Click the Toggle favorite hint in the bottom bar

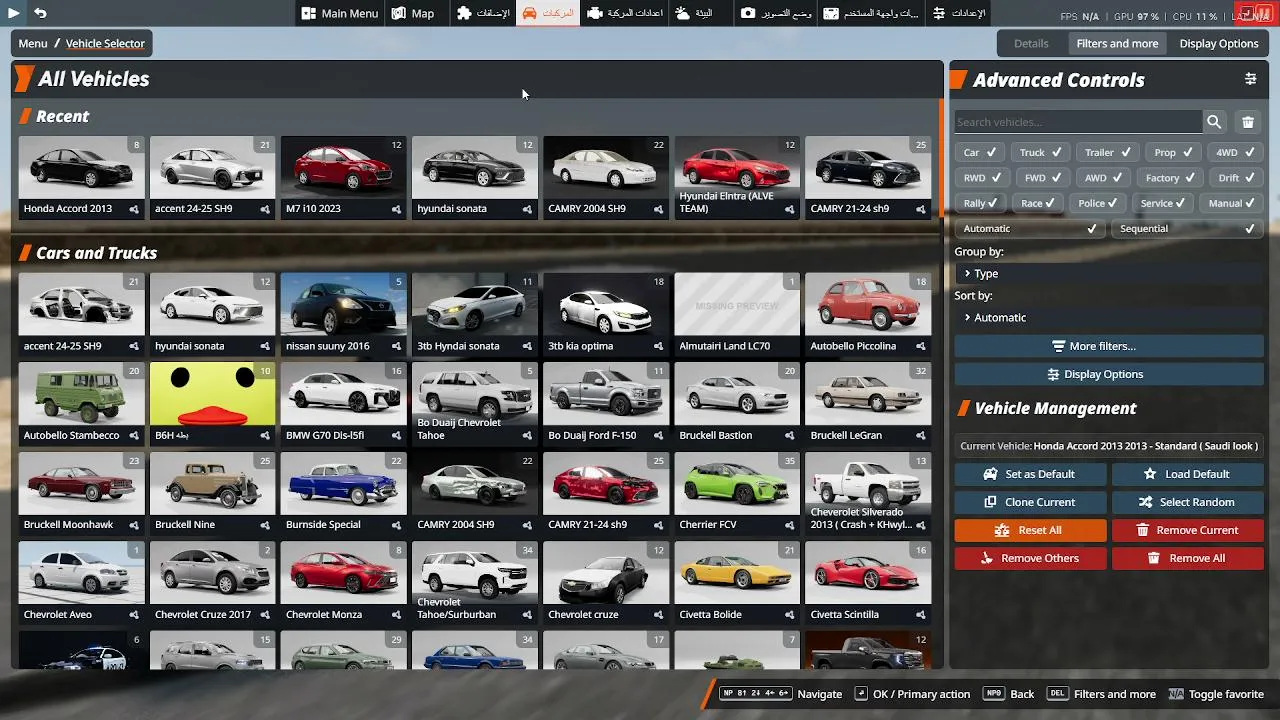(x=1216, y=694)
